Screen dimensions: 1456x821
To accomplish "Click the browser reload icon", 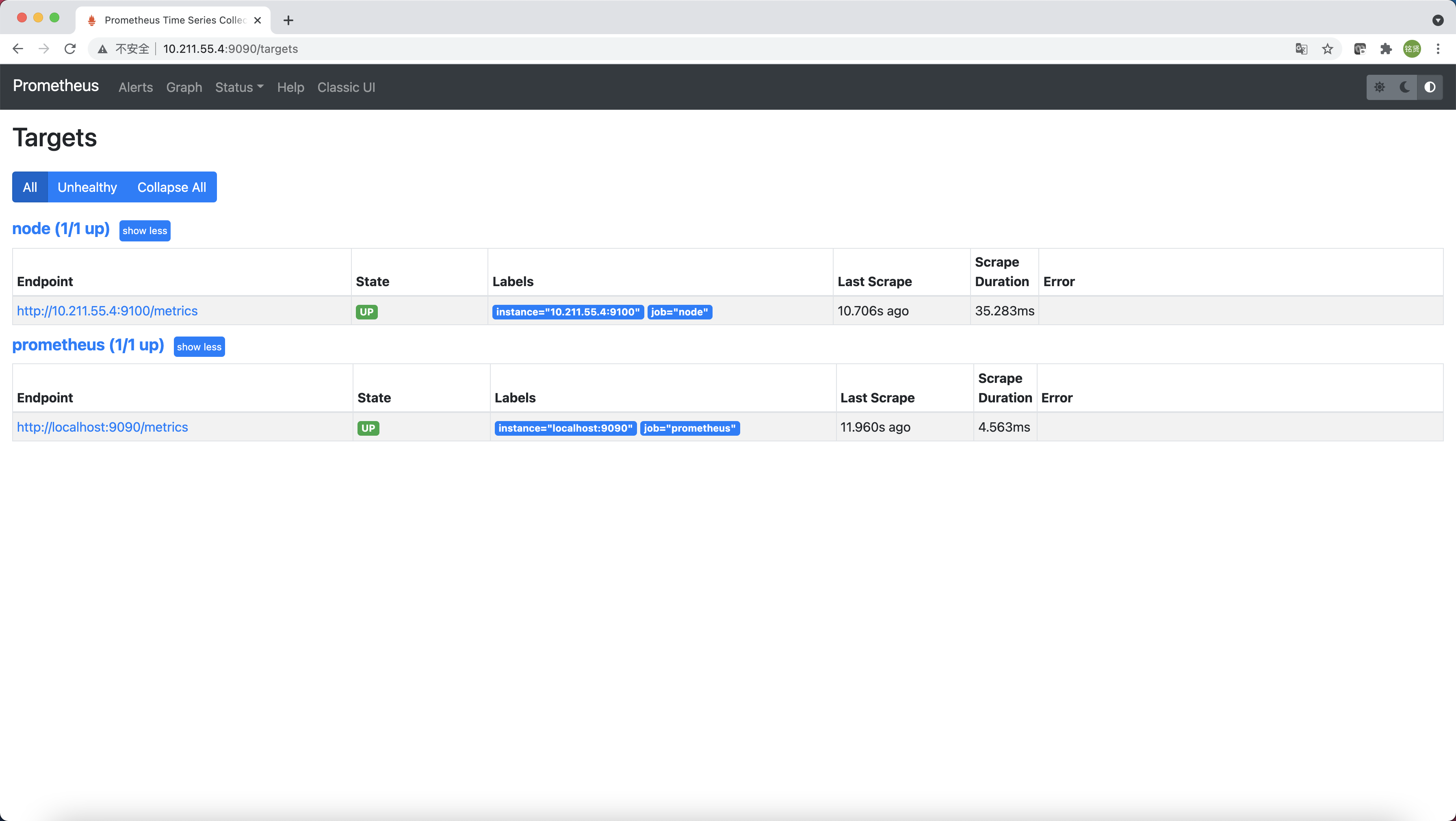I will click(x=70, y=49).
